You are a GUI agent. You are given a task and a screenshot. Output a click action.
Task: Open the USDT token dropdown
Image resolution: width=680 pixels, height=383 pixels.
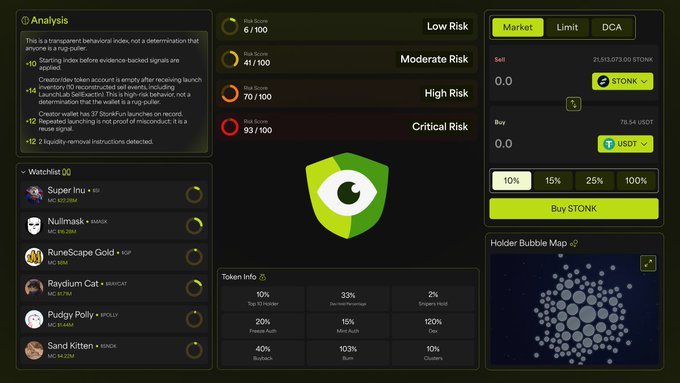[x=625, y=144]
